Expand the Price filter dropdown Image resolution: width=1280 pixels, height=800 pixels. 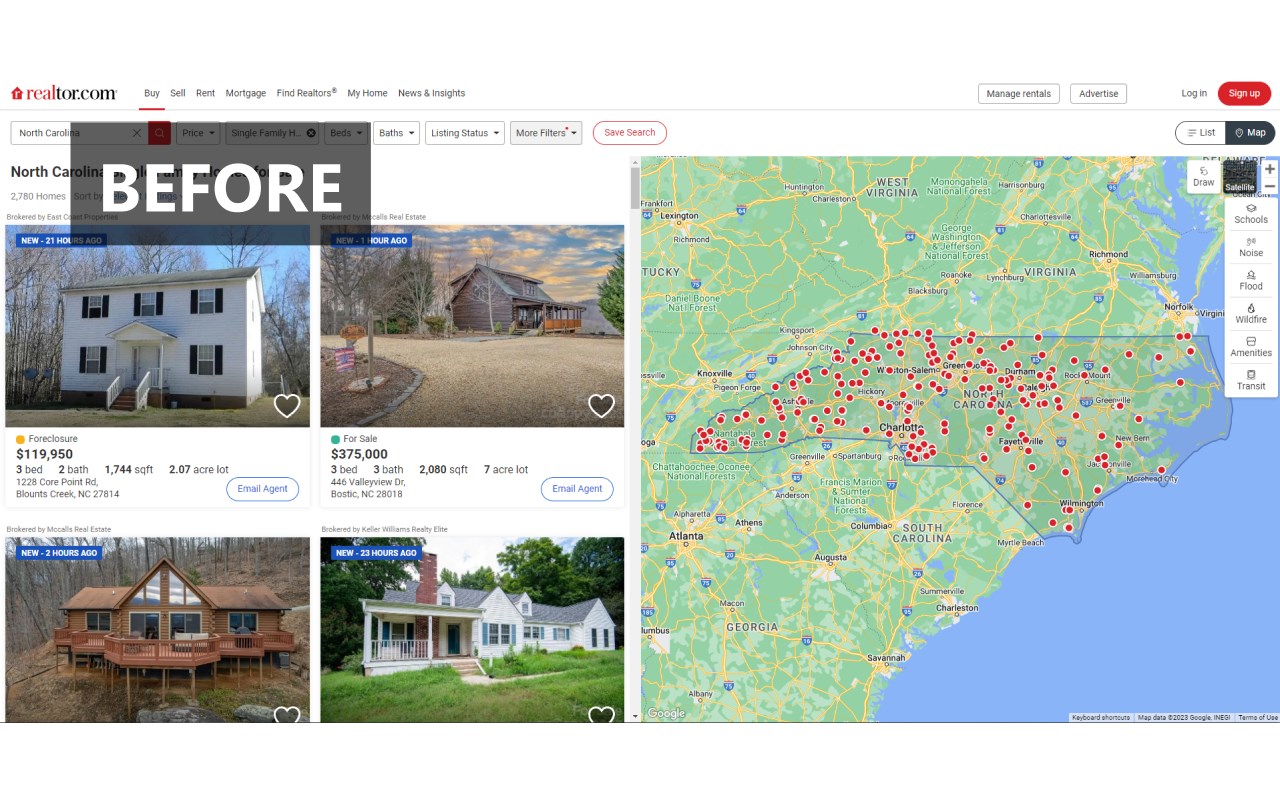(198, 133)
